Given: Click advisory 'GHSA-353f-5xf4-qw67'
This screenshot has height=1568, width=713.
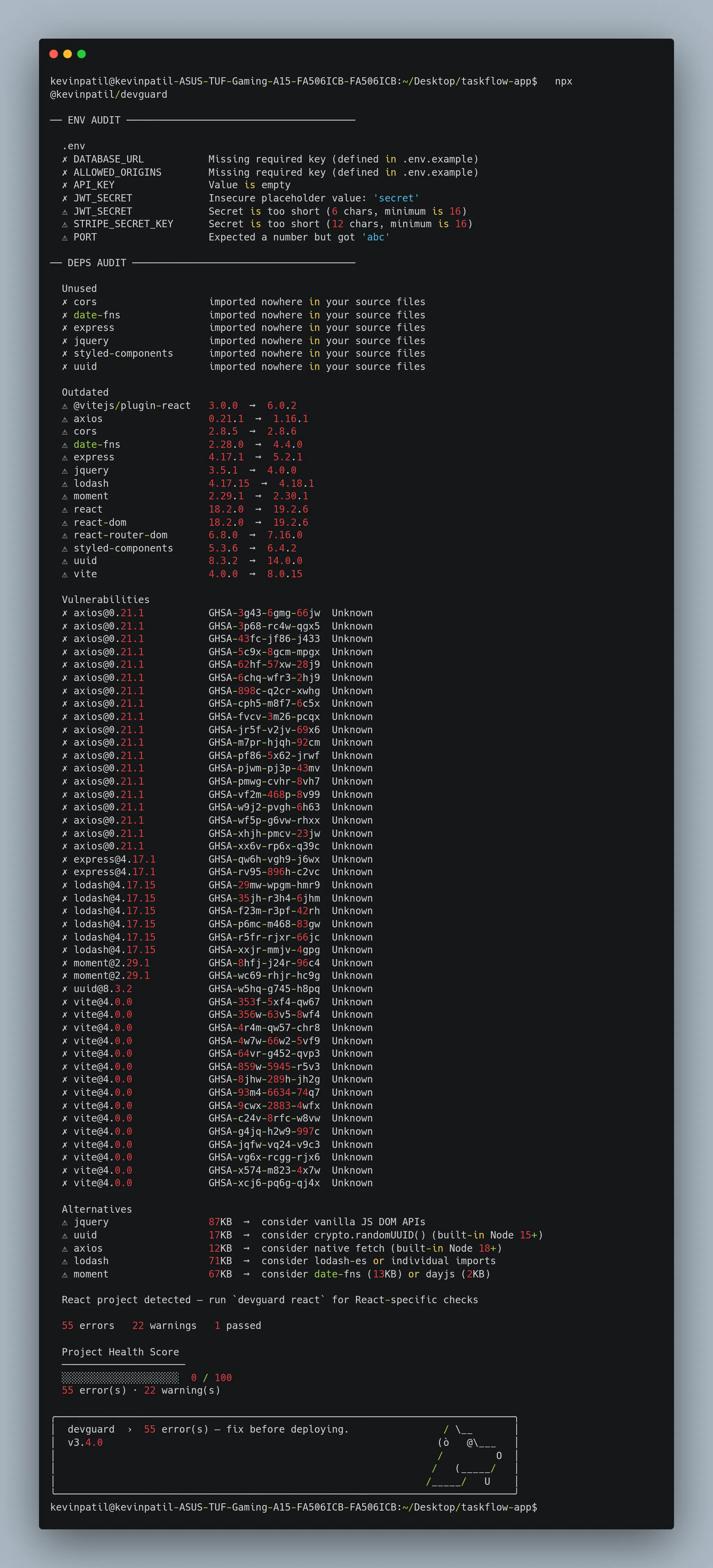Looking at the screenshot, I should [x=264, y=1002].
